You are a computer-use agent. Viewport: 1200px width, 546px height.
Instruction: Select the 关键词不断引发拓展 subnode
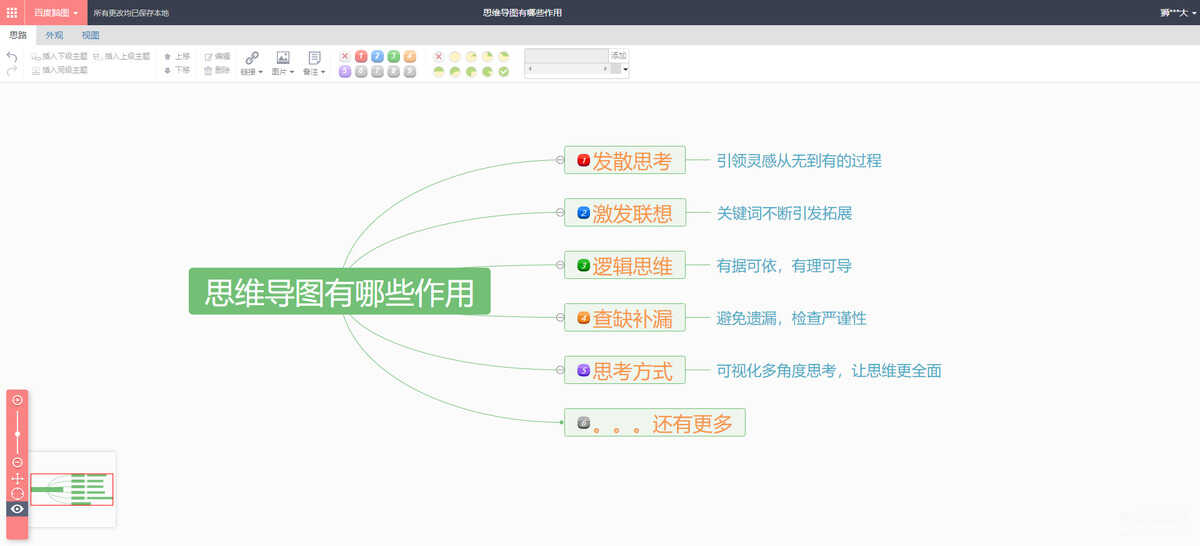pyautogui.click(x=784, y=213)
